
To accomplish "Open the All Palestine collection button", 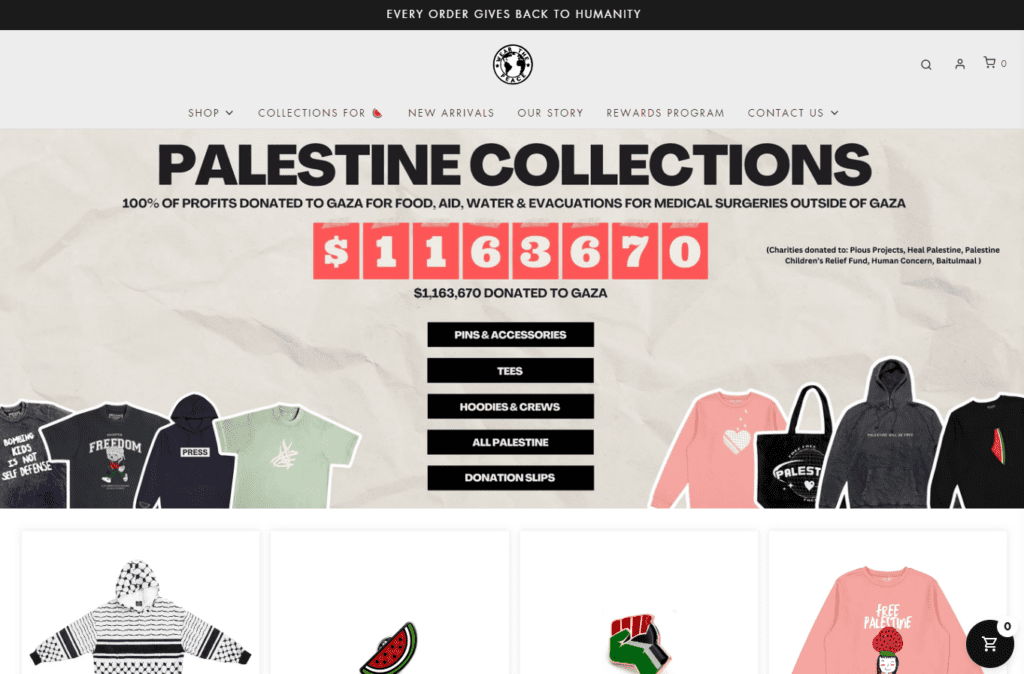I will coord(511,442).
